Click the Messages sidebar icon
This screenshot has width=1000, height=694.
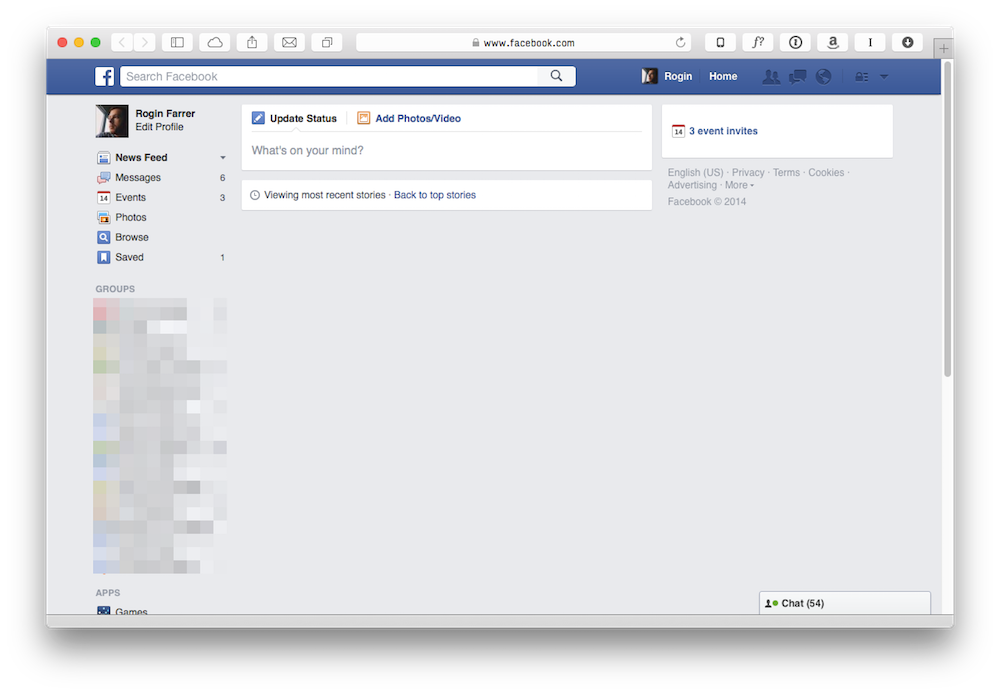103,177
